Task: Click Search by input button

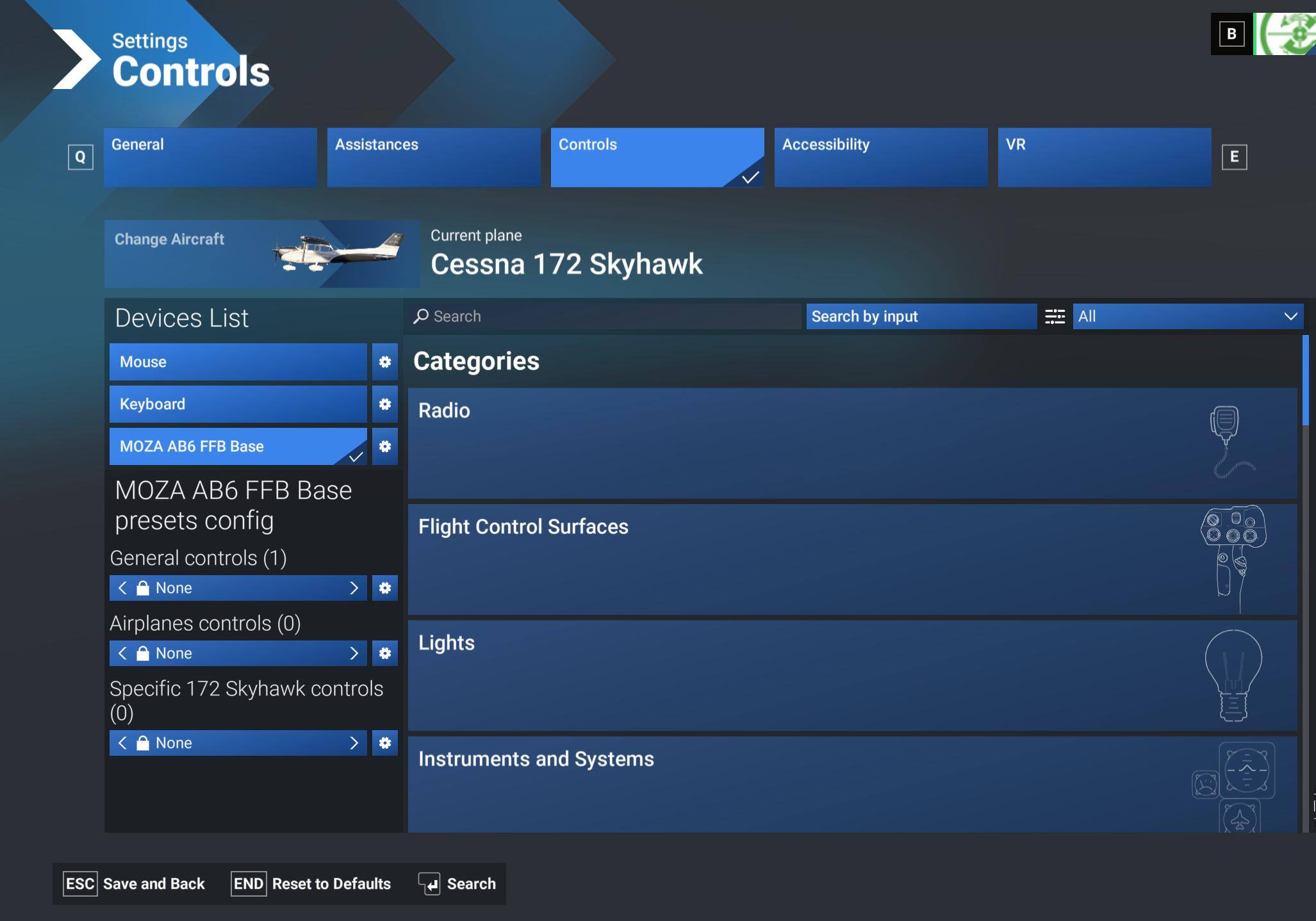Action: click(x=921, y=316)
